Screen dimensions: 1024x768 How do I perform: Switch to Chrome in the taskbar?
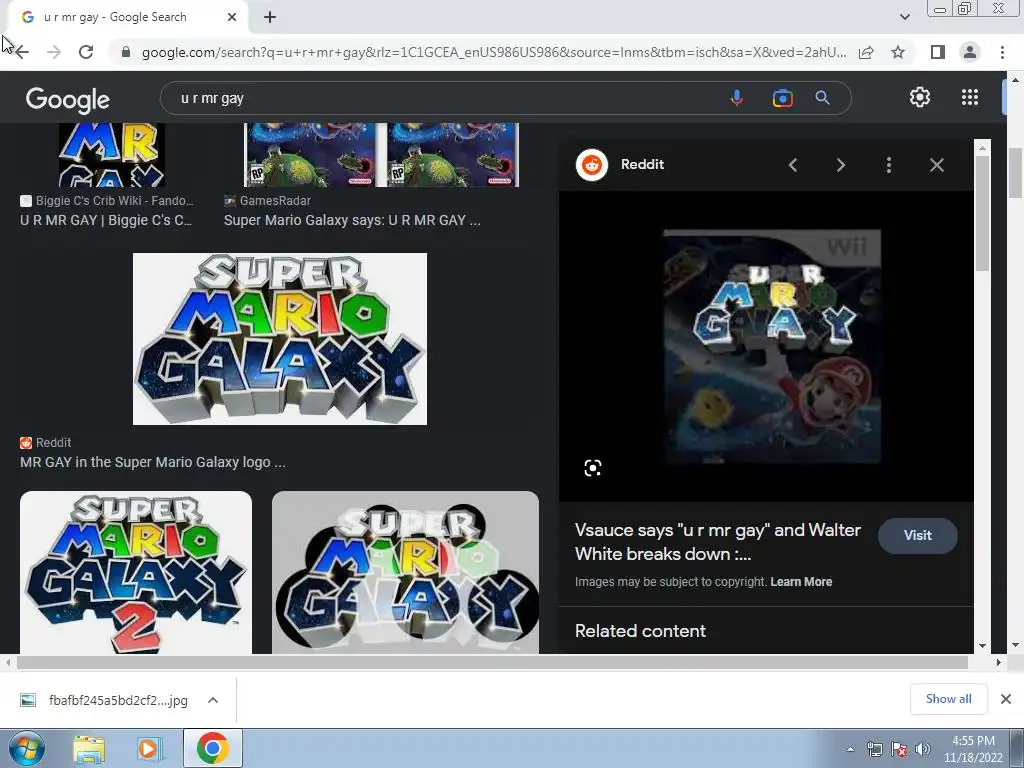coord(212,748)
